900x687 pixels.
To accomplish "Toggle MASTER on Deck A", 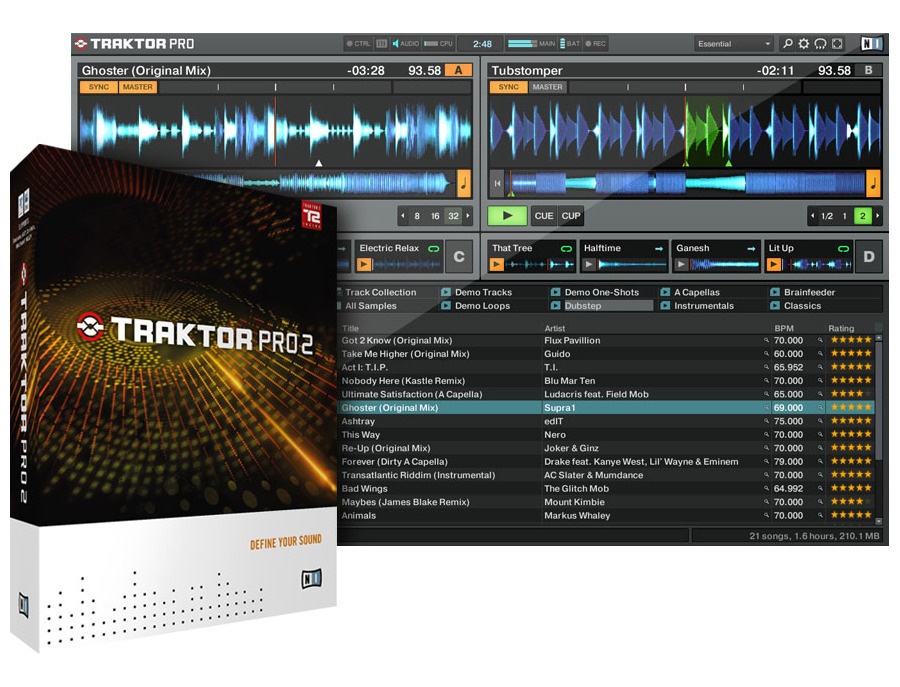I will [x=138, y=87].
